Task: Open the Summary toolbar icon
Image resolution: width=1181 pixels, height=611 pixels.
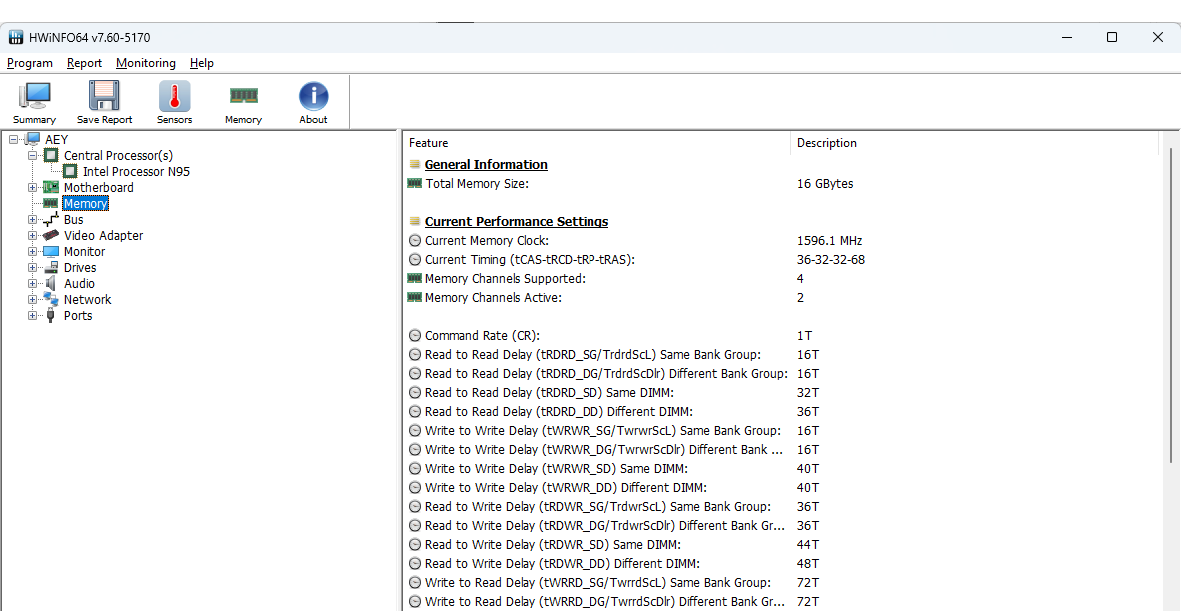Action: [35, 96]
